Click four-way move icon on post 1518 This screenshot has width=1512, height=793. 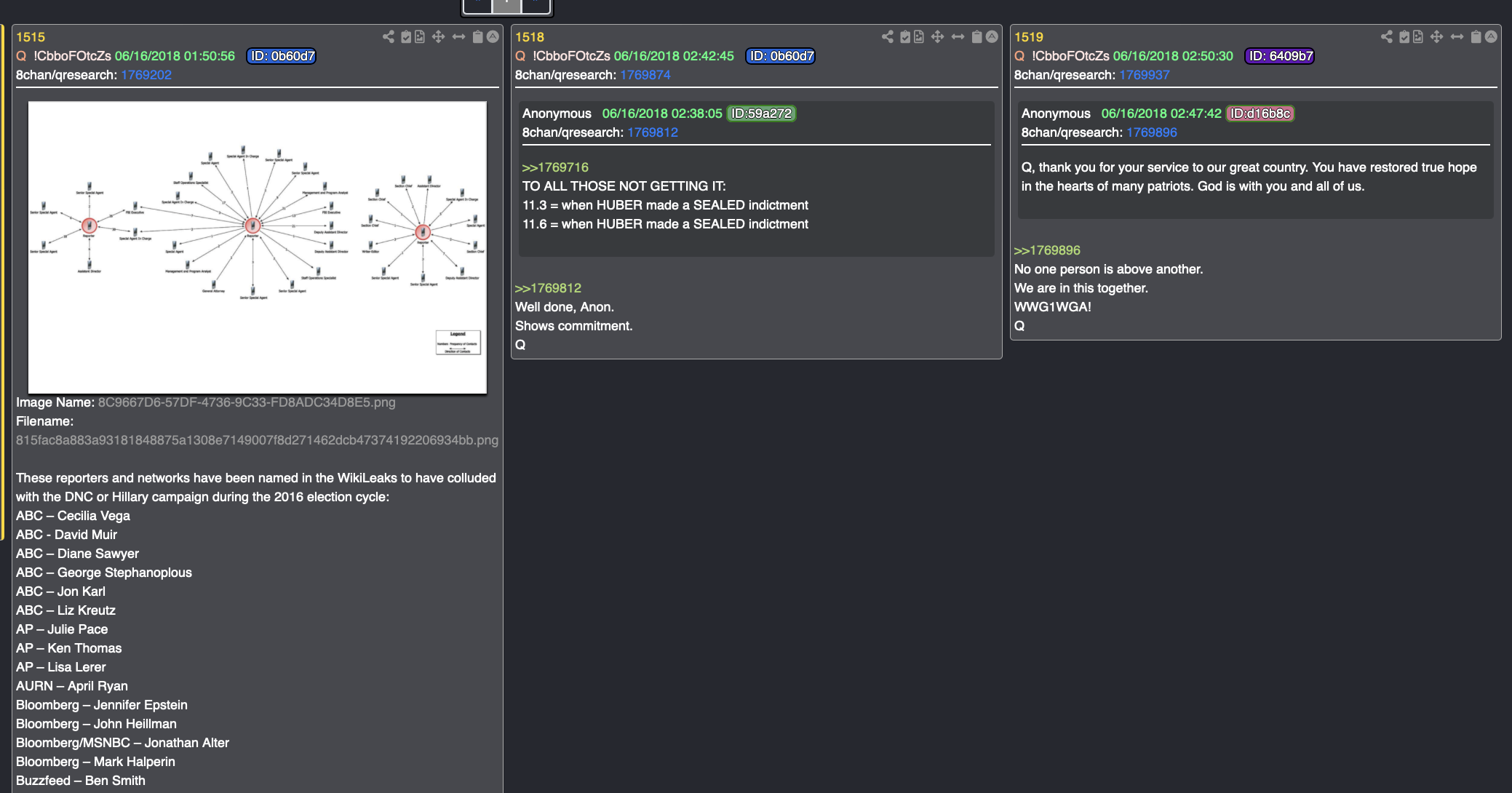coord(937,36)
